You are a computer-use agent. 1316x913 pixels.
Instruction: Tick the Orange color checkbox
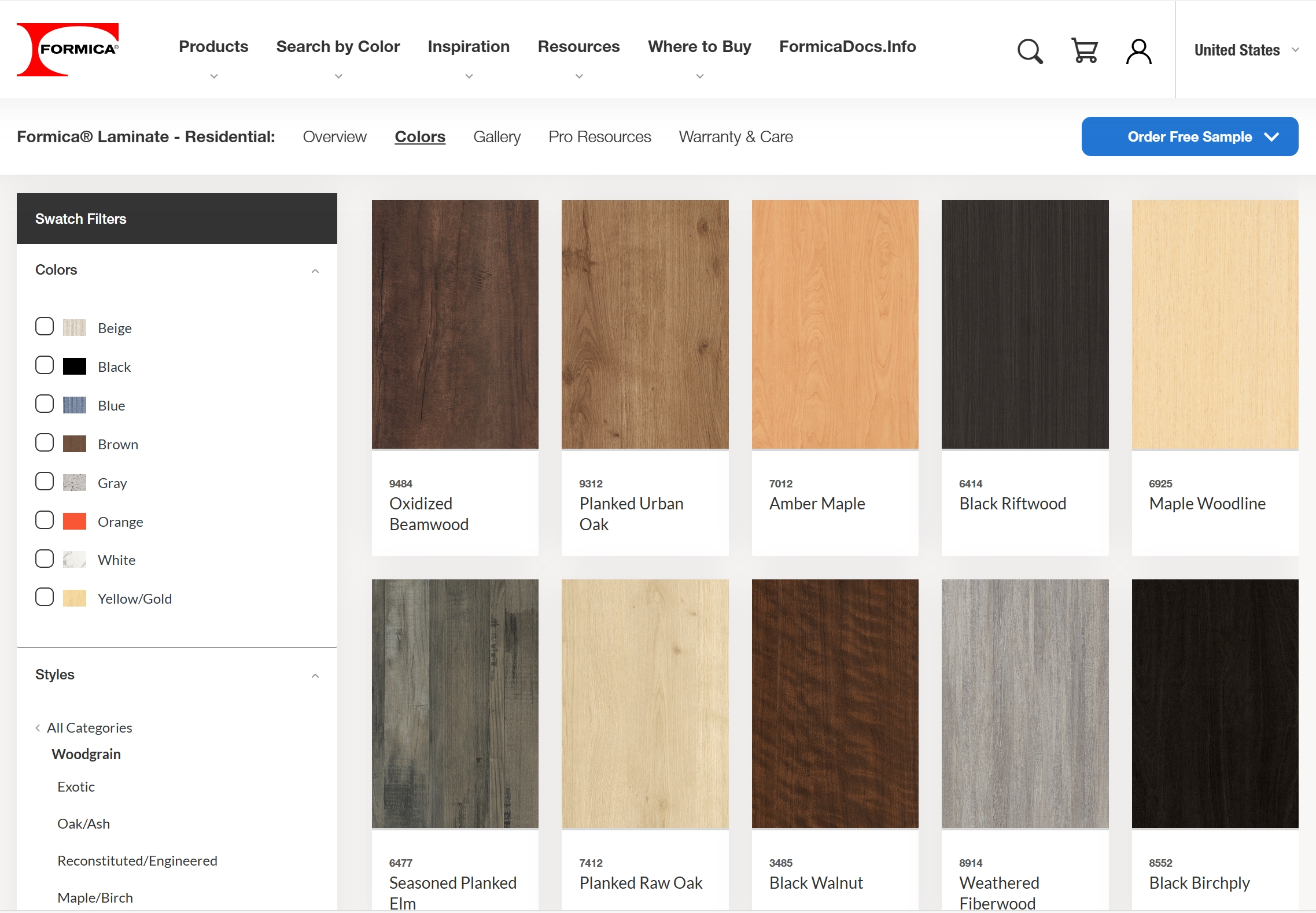[45, 520]
